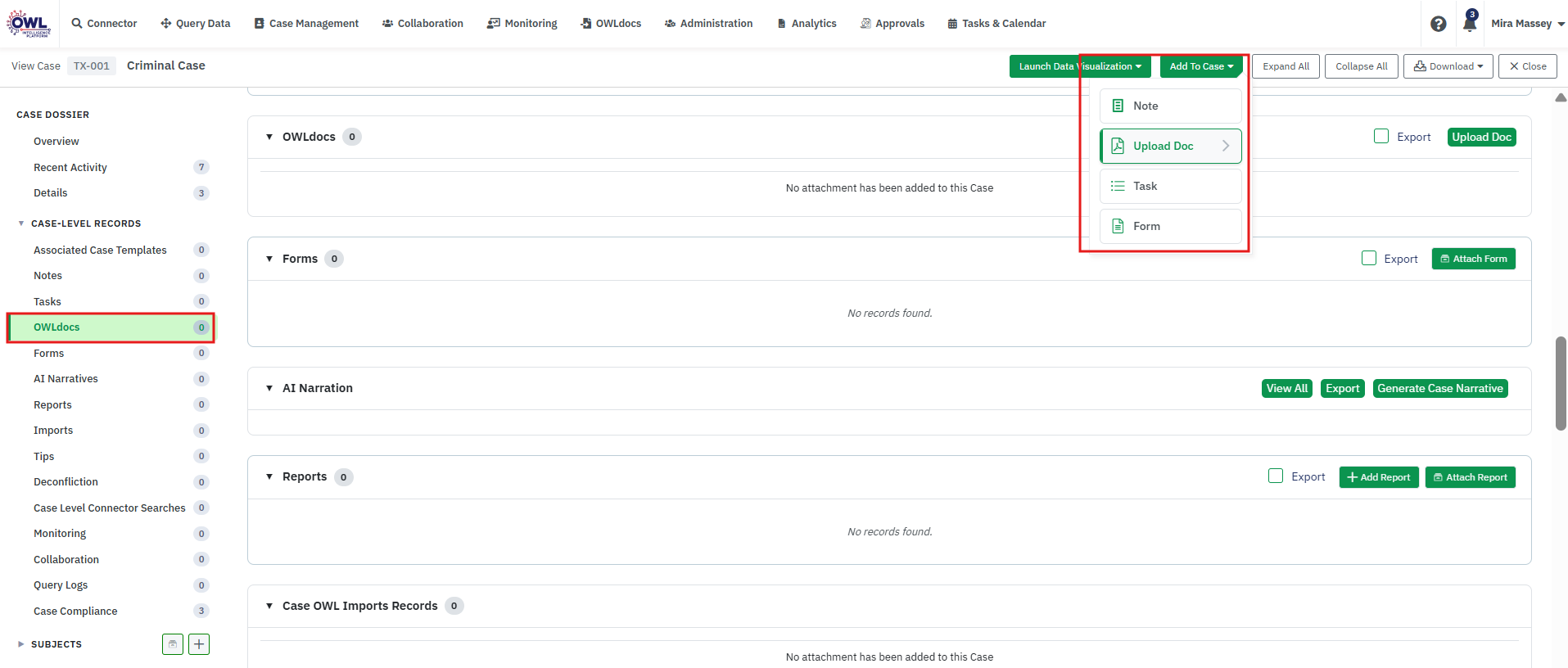Open the Launch Data Visualization dropdown

coord(1080,66)
